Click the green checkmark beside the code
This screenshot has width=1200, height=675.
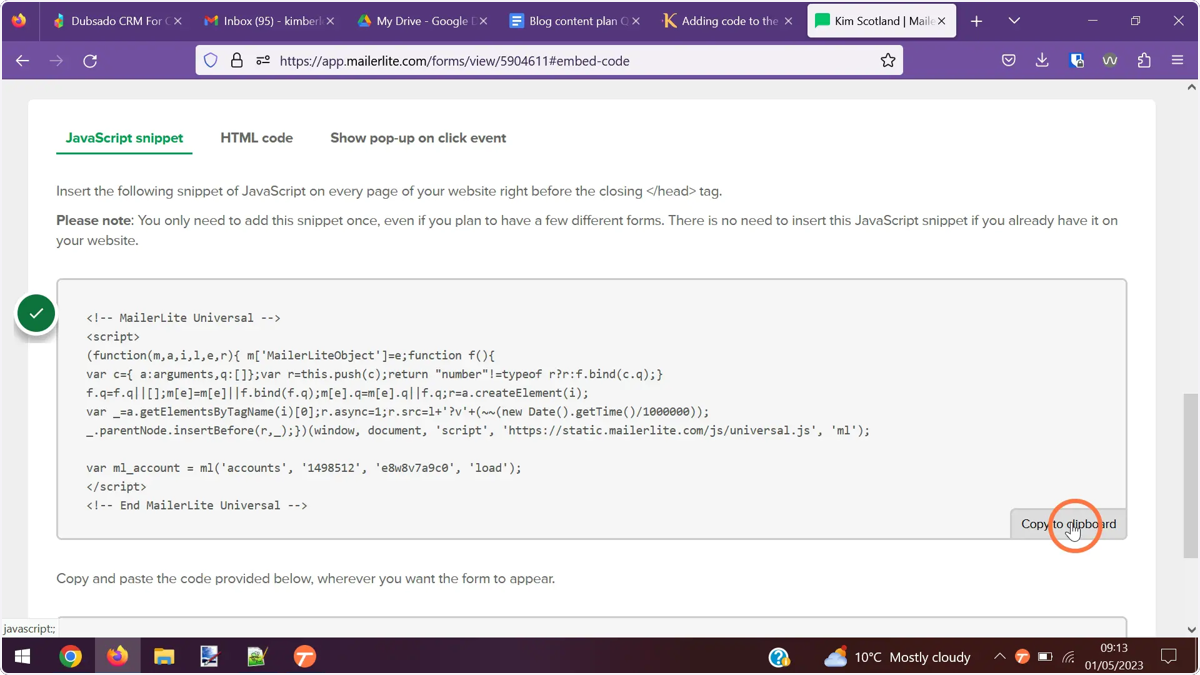click(x=36, y=314)
